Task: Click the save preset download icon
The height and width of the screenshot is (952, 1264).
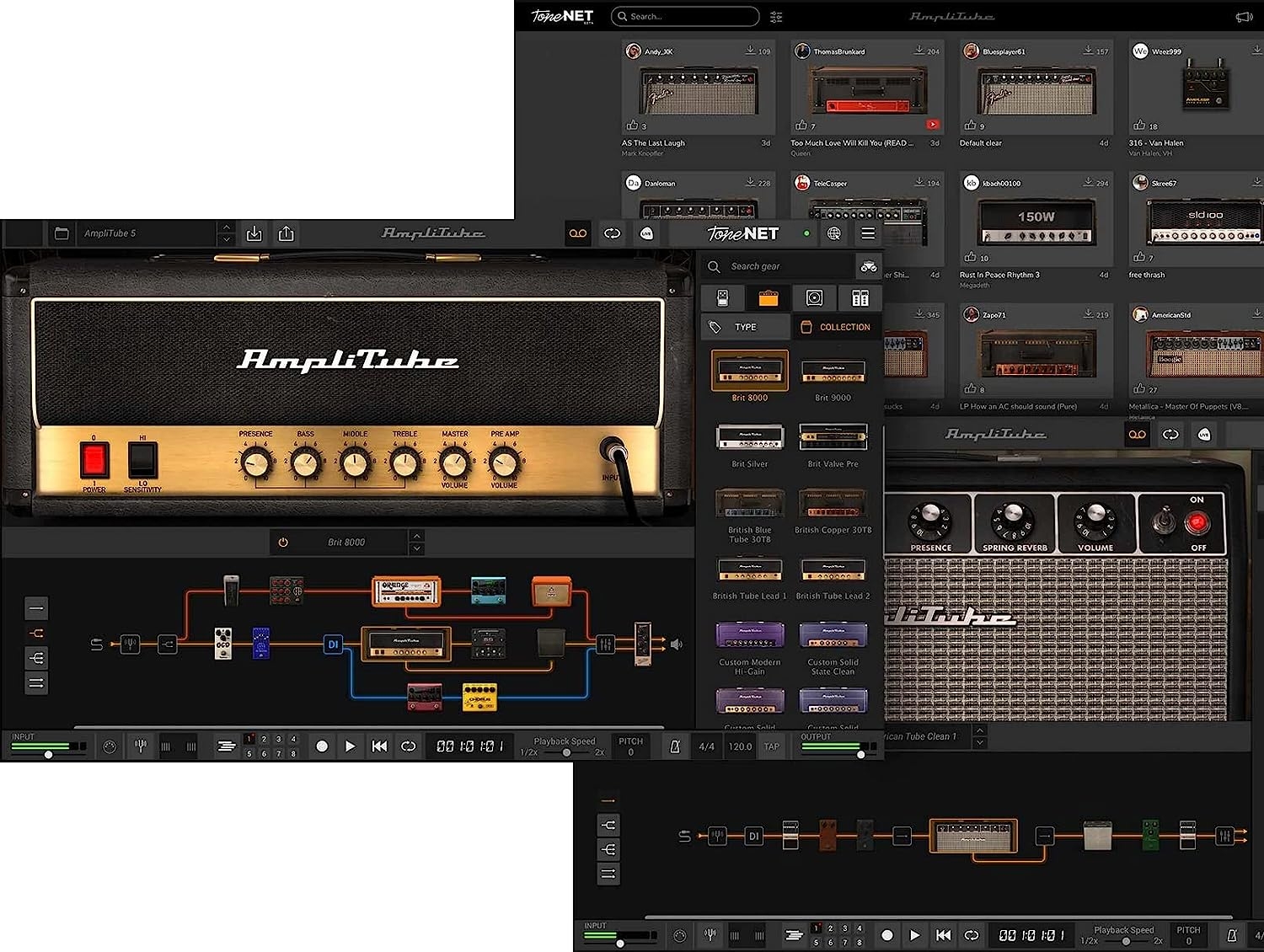Action: point(254,233)
